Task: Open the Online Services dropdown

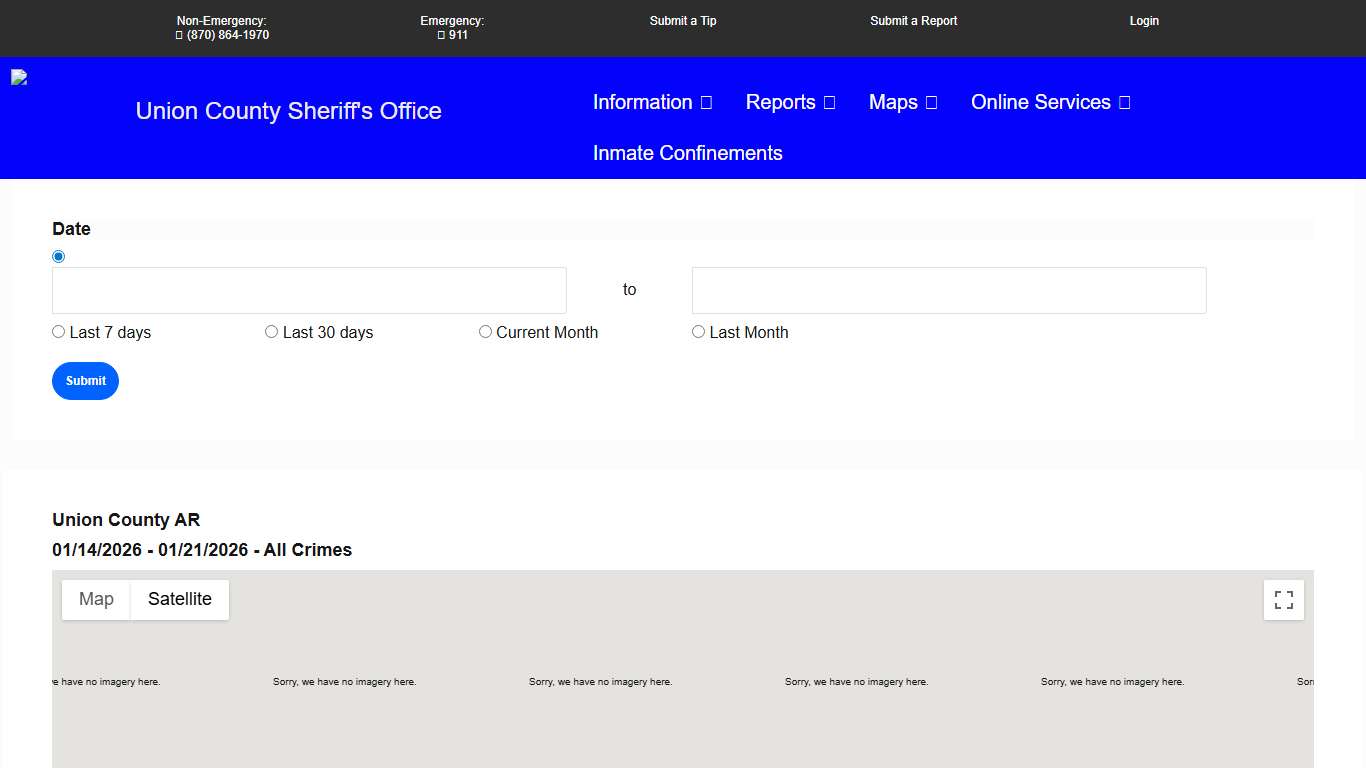Action: tap(1050, 102)
